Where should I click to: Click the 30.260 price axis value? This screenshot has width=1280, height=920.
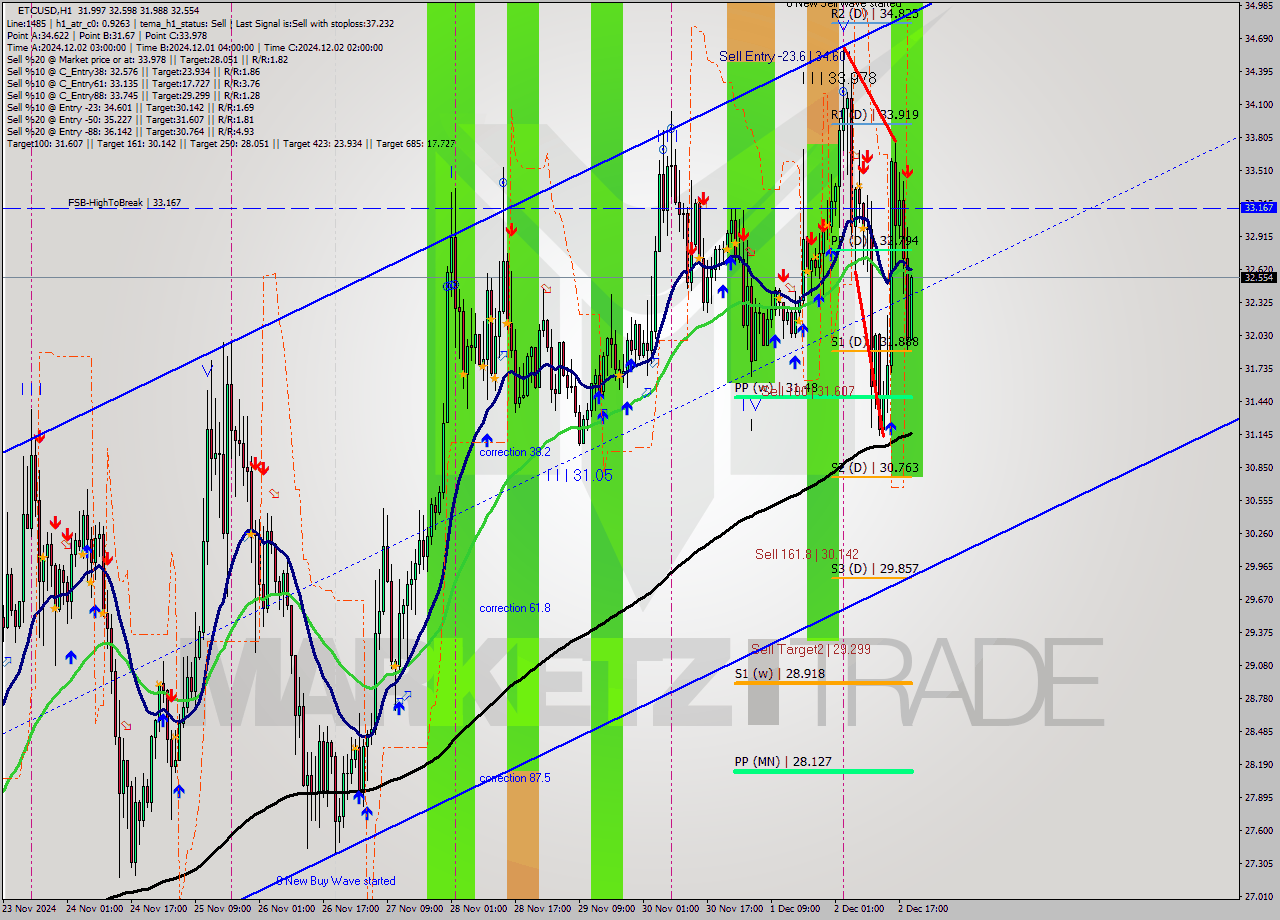(x=1259, y=533)
